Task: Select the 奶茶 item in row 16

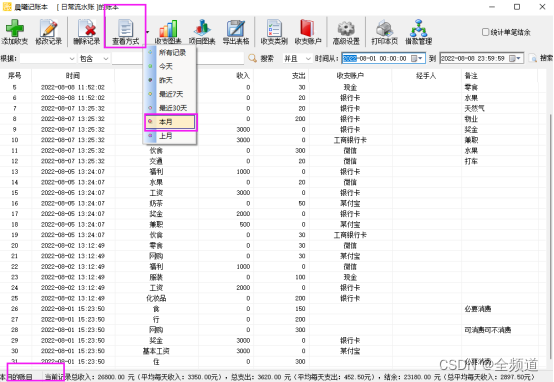Action: (x=156, y=203)
